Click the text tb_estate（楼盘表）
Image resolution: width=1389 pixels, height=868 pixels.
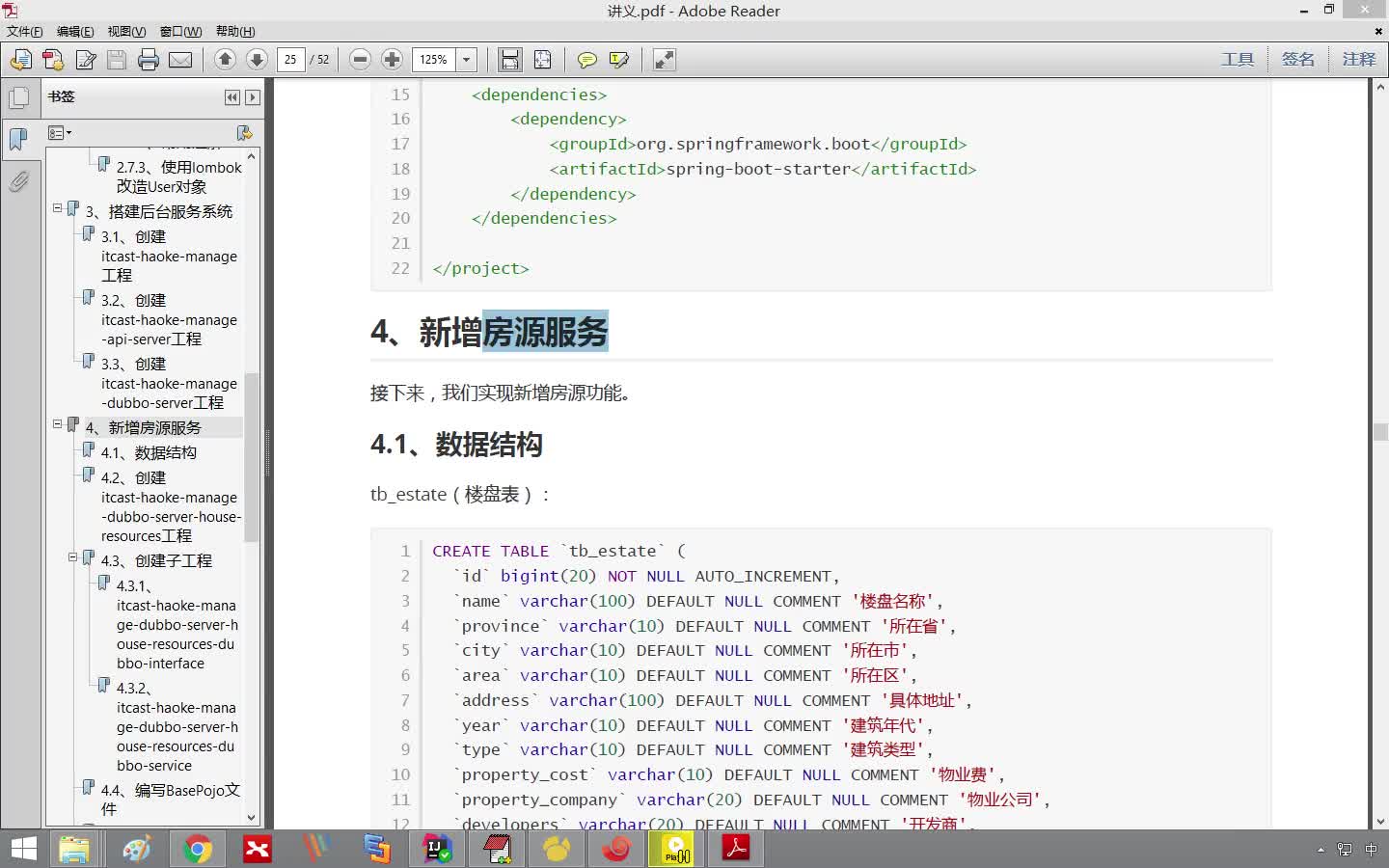[459, 495]
